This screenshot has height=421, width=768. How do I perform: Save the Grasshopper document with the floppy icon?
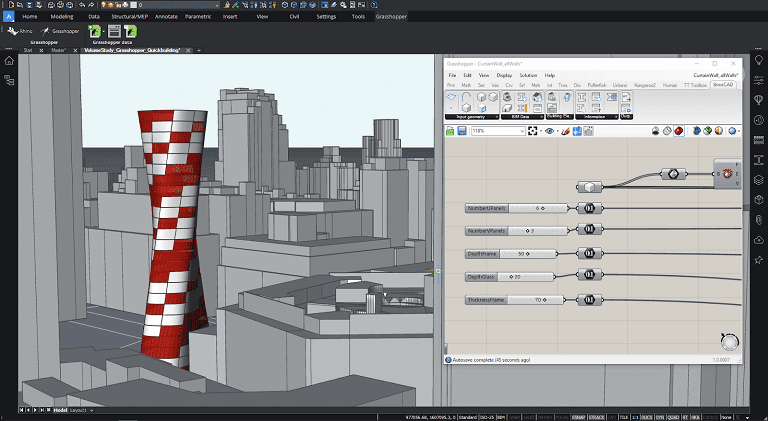point(461,131)
